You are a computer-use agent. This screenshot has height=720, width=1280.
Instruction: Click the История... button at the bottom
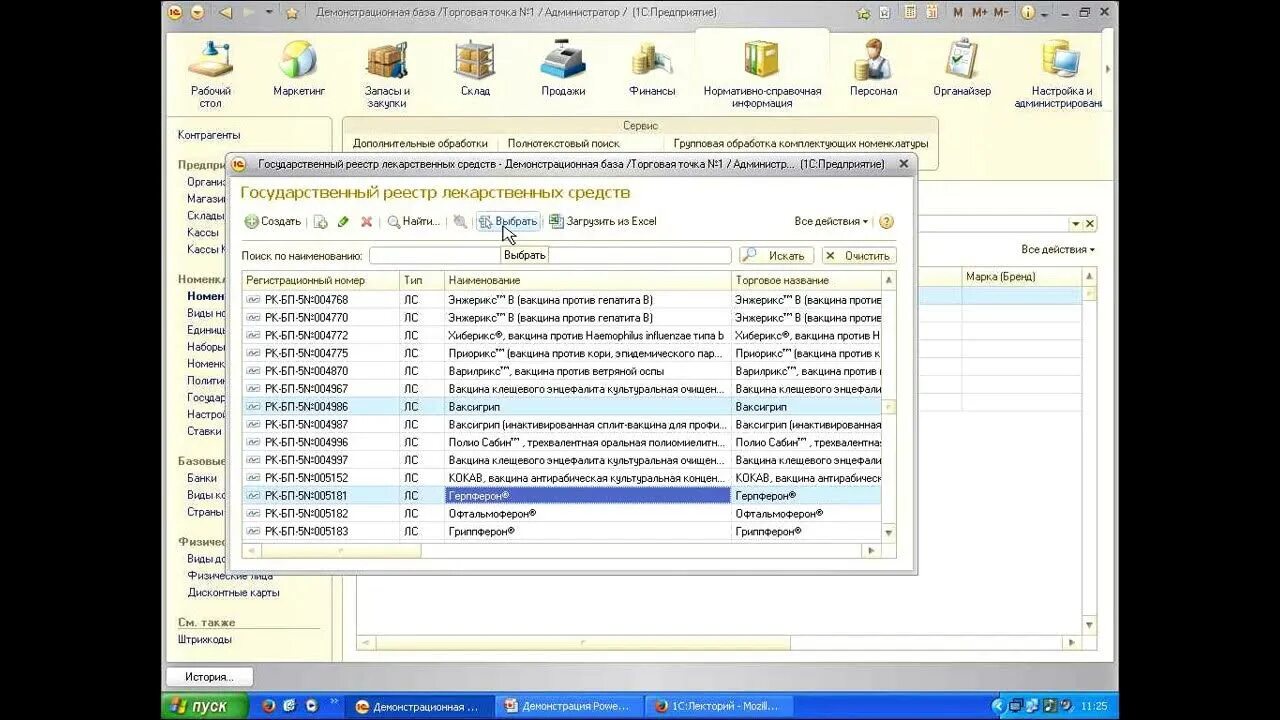209,677
